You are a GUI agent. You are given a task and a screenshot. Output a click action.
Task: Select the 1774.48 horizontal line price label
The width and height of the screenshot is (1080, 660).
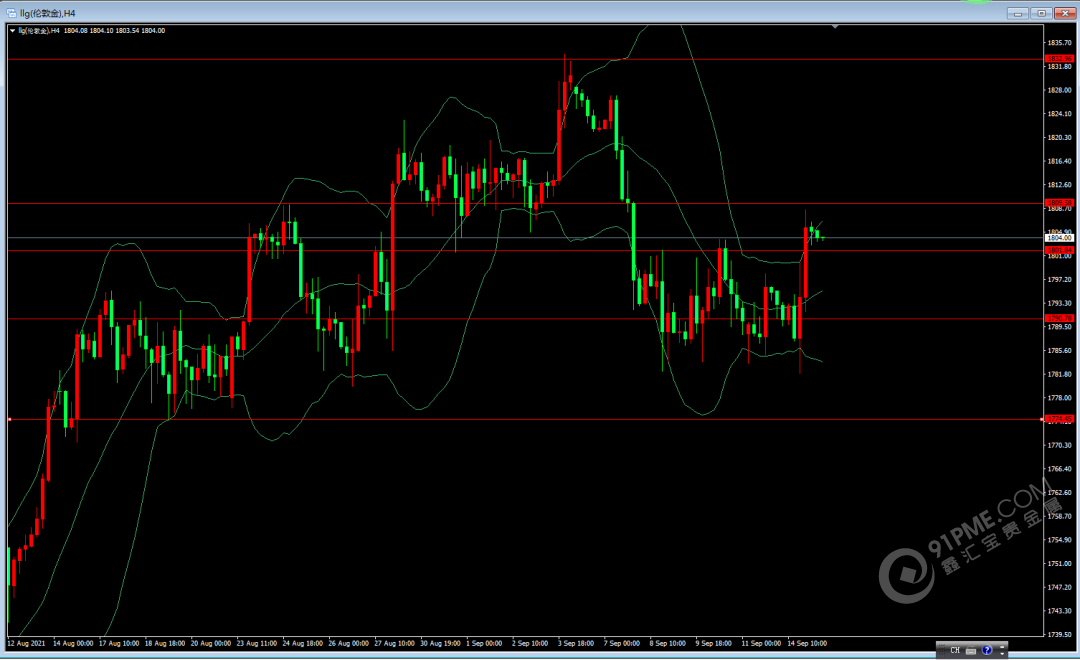(x=1059, y=419)
